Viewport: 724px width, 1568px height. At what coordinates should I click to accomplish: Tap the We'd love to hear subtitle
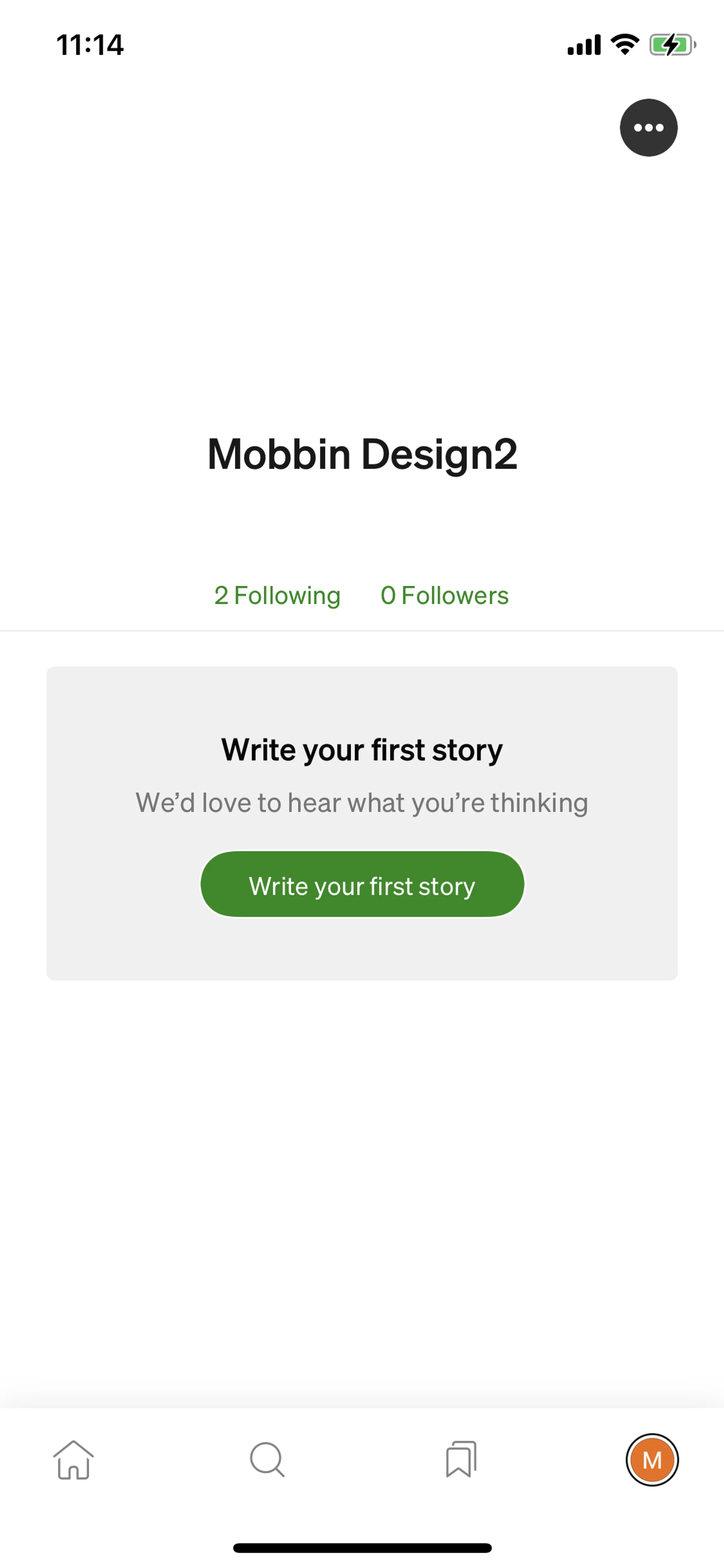click(x=362, y=803)
